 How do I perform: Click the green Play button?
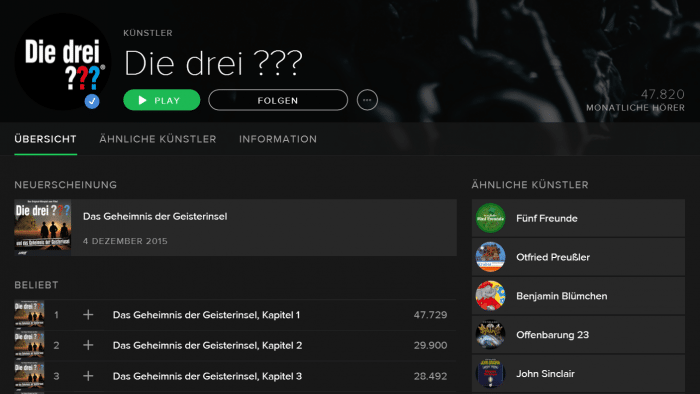[162, 100]
